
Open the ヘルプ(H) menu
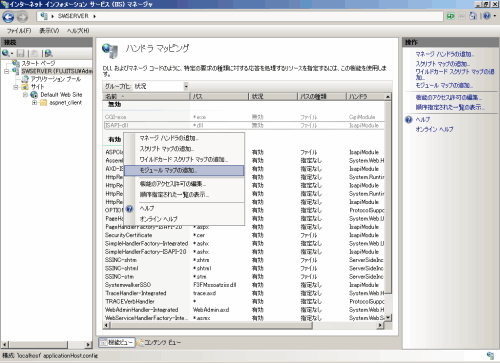(78, 31)
